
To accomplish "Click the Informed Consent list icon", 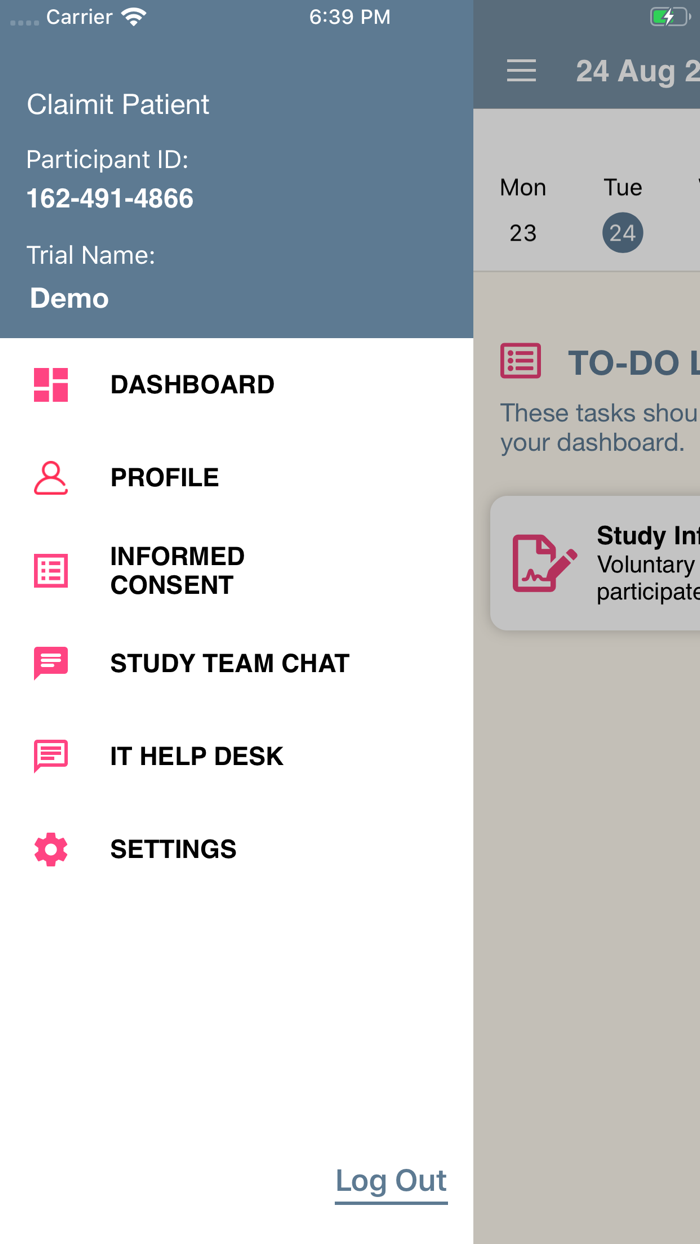I will [49, 570].
